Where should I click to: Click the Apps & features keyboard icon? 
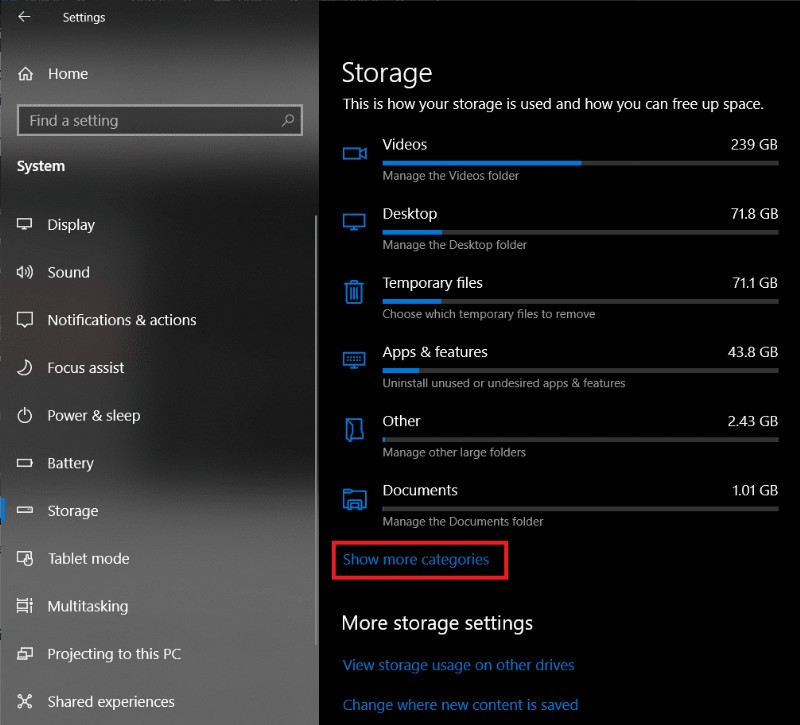[354, 360]
